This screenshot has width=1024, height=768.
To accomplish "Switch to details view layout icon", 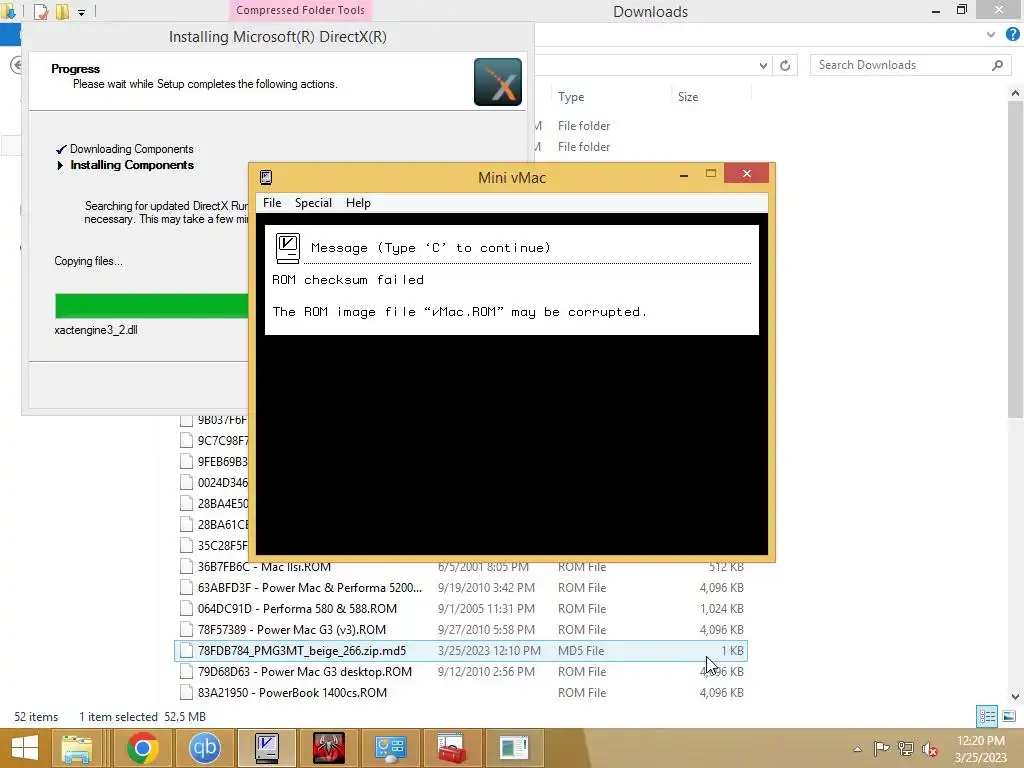I will 987,716.
